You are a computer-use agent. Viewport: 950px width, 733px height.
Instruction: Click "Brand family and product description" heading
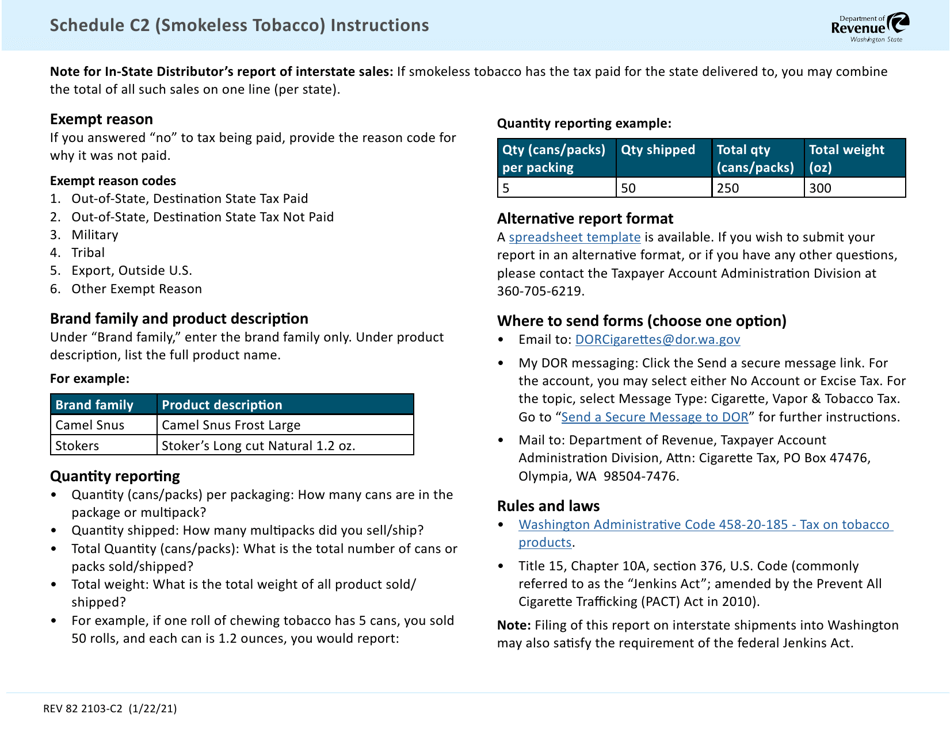tap(179, 319)
